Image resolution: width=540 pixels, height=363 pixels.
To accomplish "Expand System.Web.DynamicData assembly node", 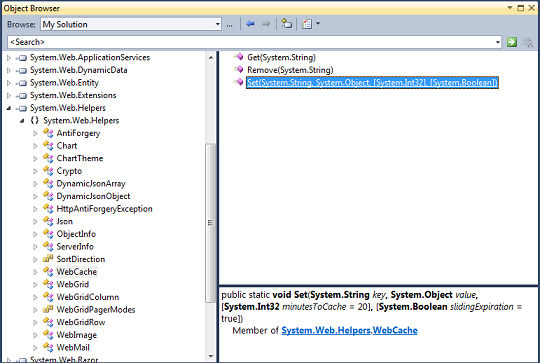I will click(x=9, y=70).
